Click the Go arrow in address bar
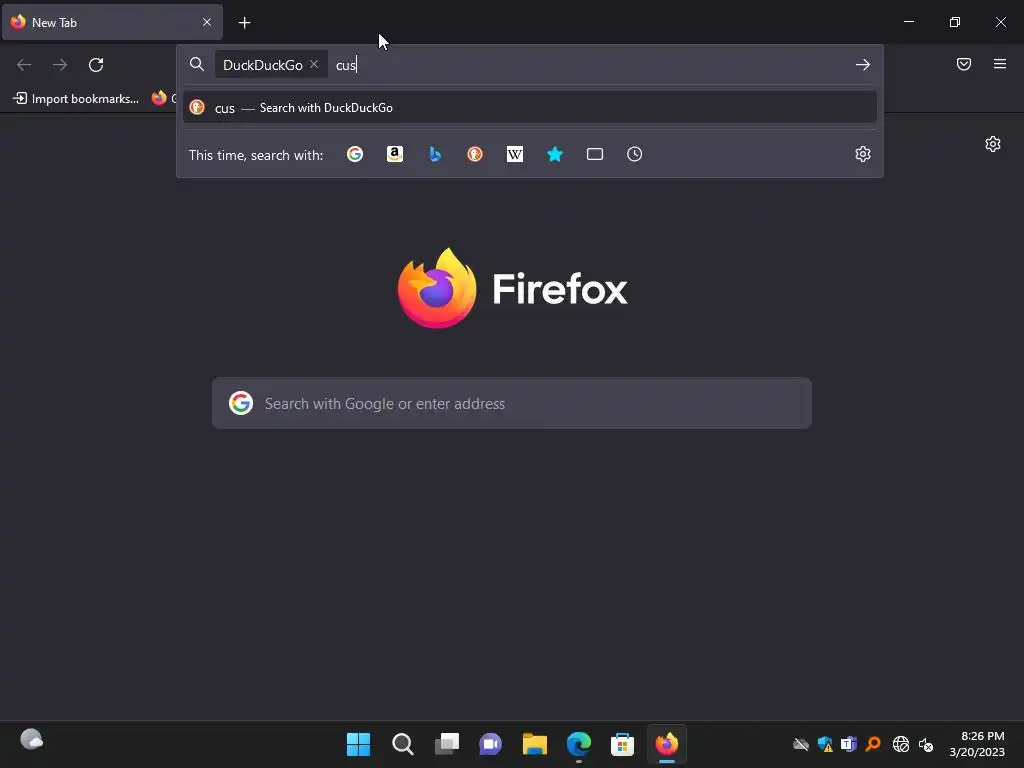The height and width of the screenshot is (768, 1024). [x=863, y=65]
